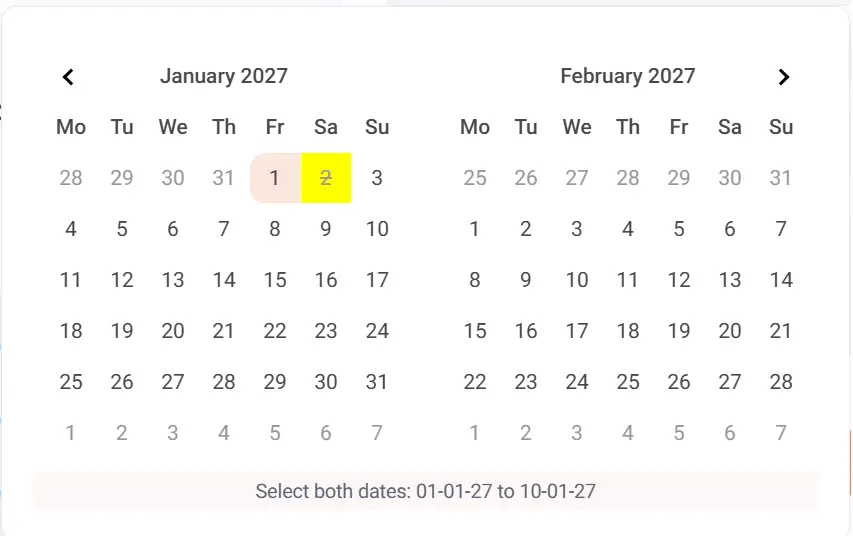
Task: Select February 1 in the right calendar
Action: pyautogui.click(x=475, y=229)
